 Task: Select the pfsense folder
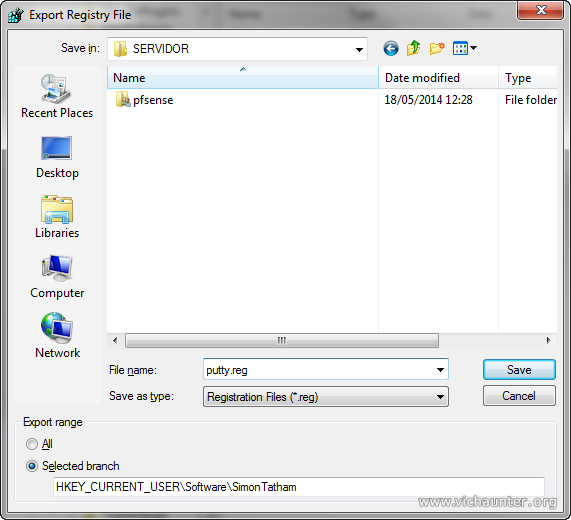click(x=144, y=100)
